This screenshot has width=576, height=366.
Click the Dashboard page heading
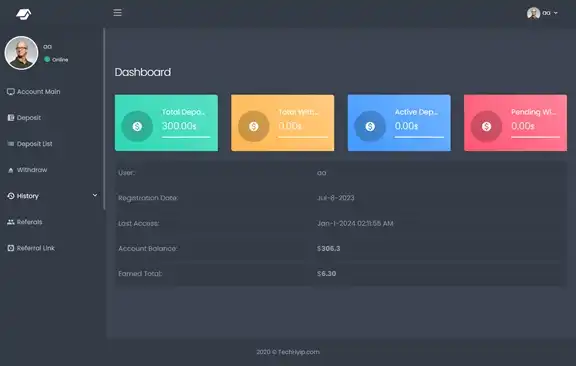point(143,72)
